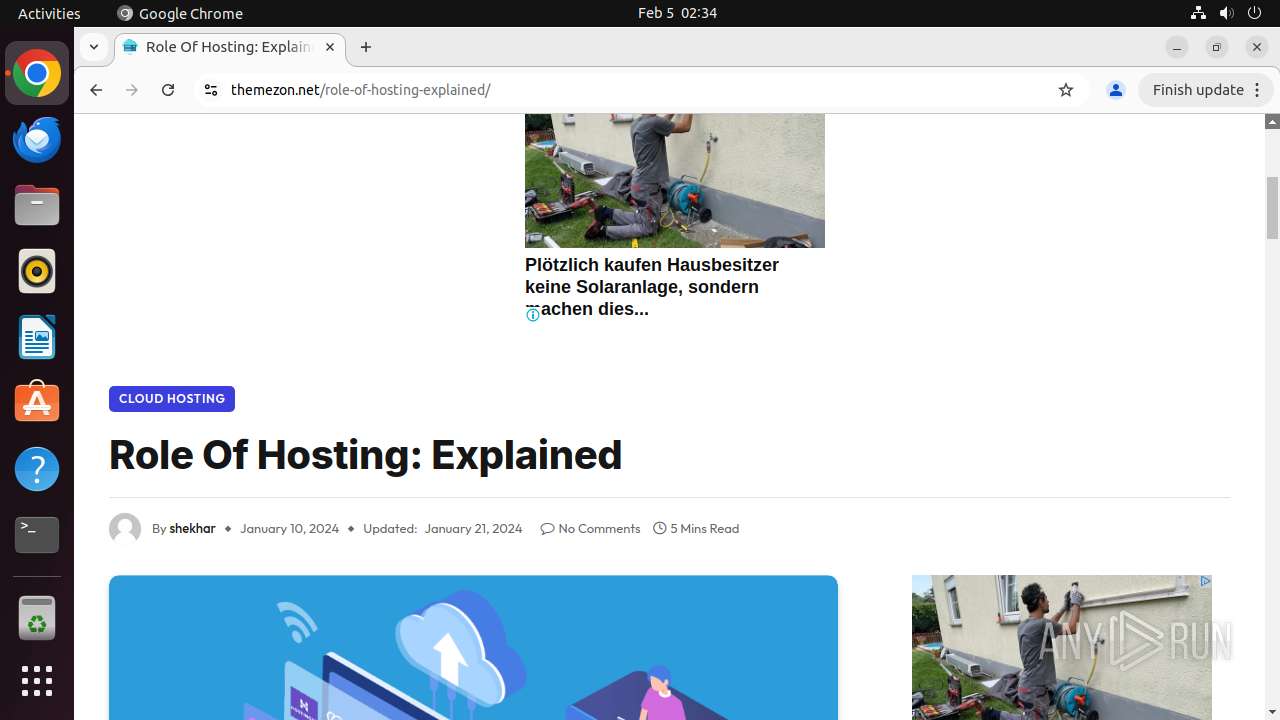Restore the Chrome window size
This screenshot has width=1280, height=720.
click(x=1217, y=47)
